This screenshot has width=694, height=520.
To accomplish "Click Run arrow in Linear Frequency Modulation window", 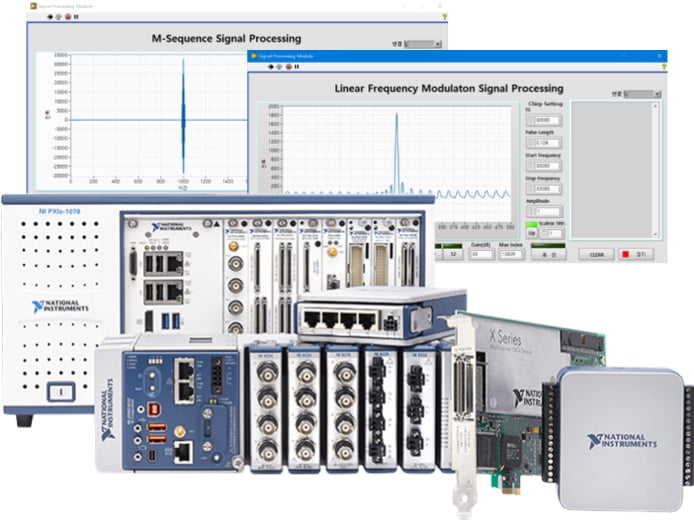I will pos(271,67).
